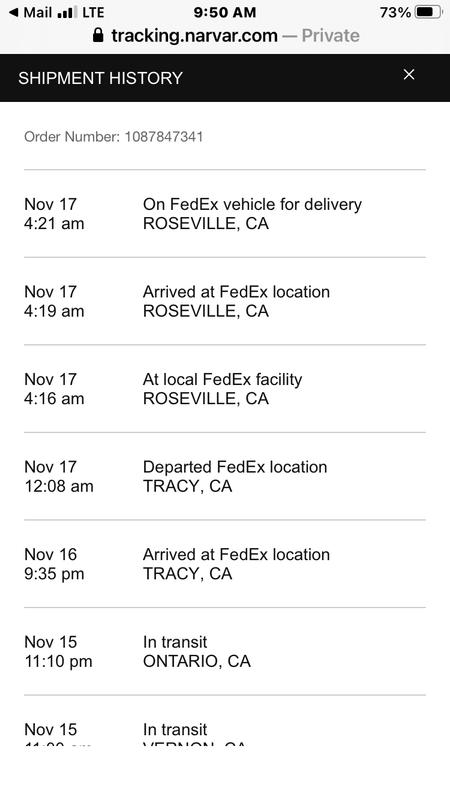Tap the lock icon beside the URL
The width and height of the screenshot is (450, 800).
(x=98, y=35)
